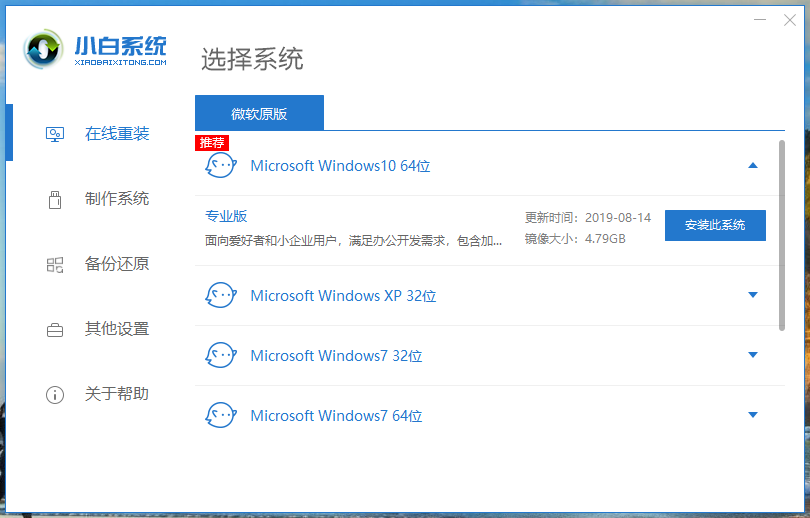Close the 小白系统 window
Image resolution: width=810 pixels, height=518 pixels.
(x=790, y=20)
